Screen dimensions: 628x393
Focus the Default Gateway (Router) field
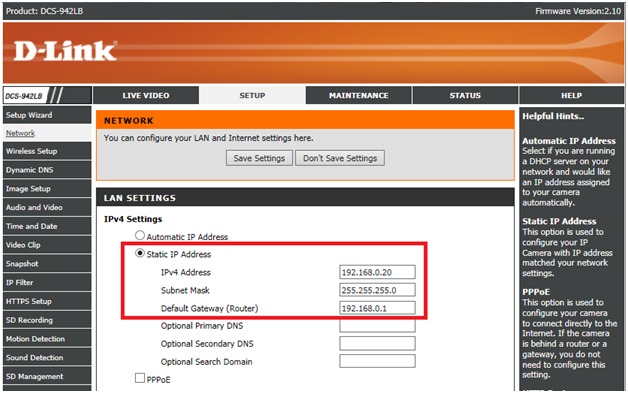click(x=377, y=308)
